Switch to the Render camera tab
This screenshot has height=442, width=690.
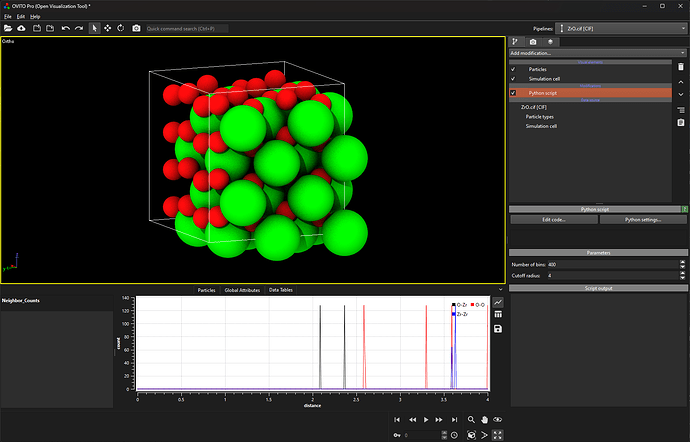click(x=533, y=42)
